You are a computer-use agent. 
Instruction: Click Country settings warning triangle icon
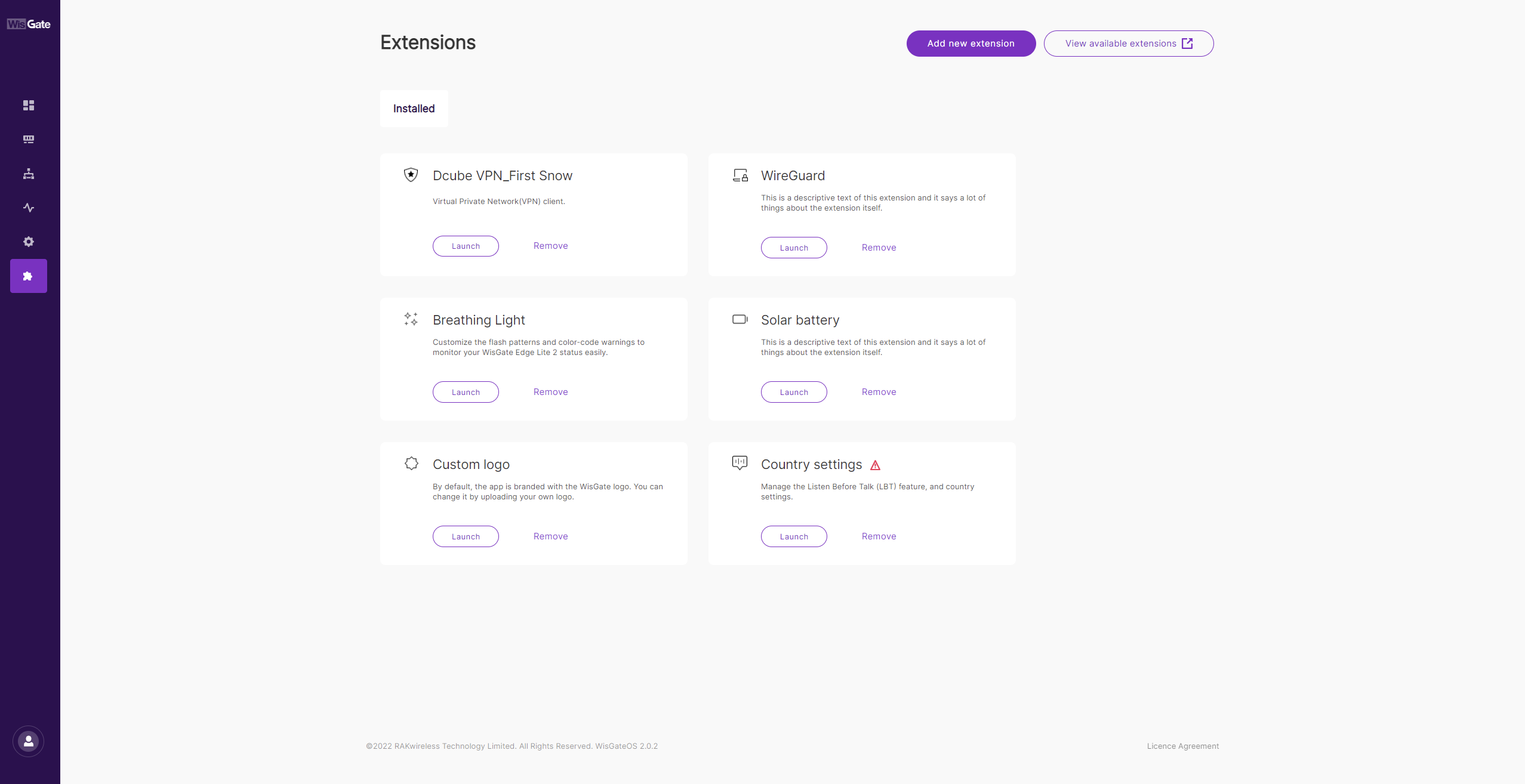[875, 465]
